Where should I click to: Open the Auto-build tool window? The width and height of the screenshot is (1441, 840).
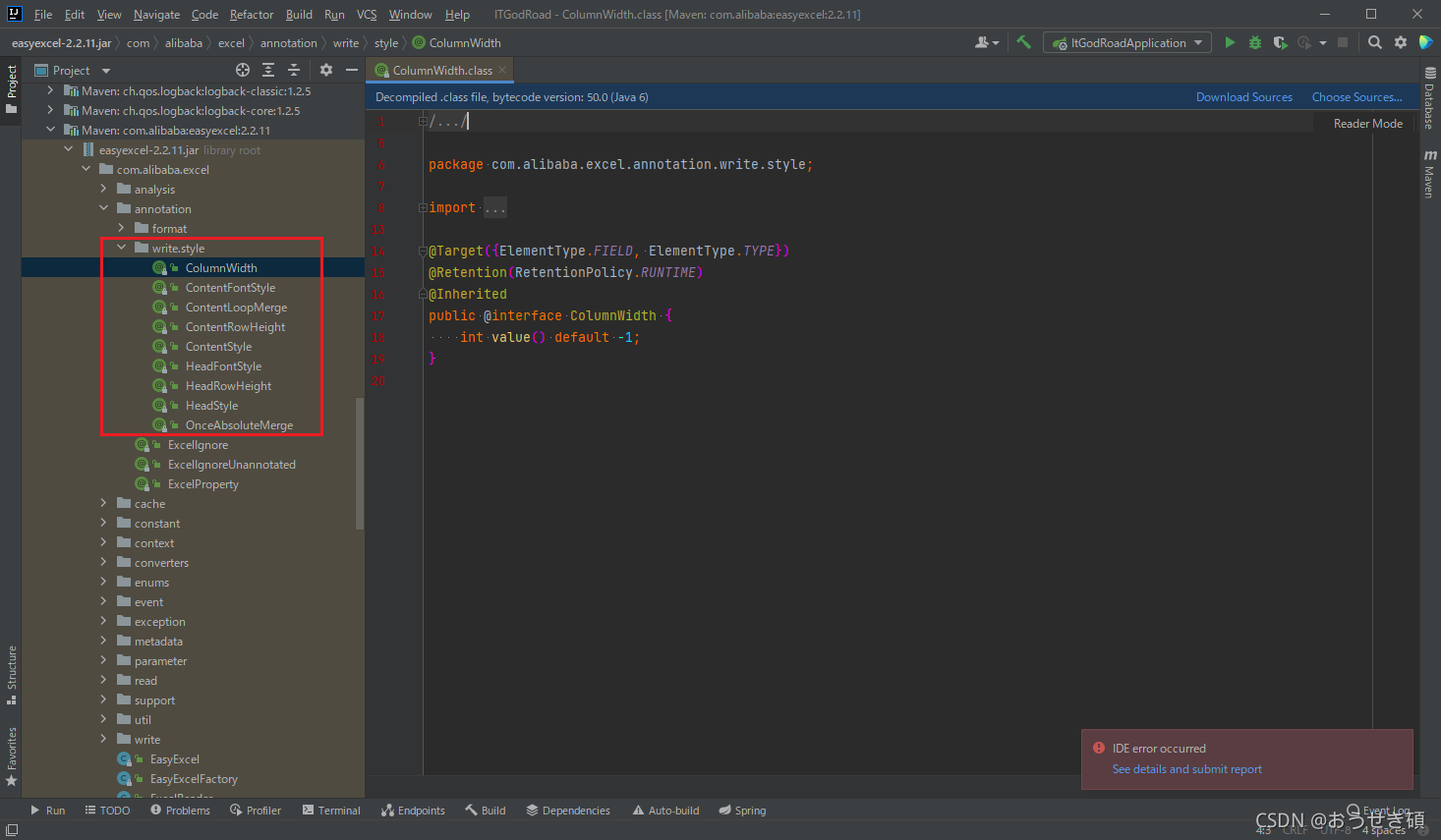(x=665, y=811)
